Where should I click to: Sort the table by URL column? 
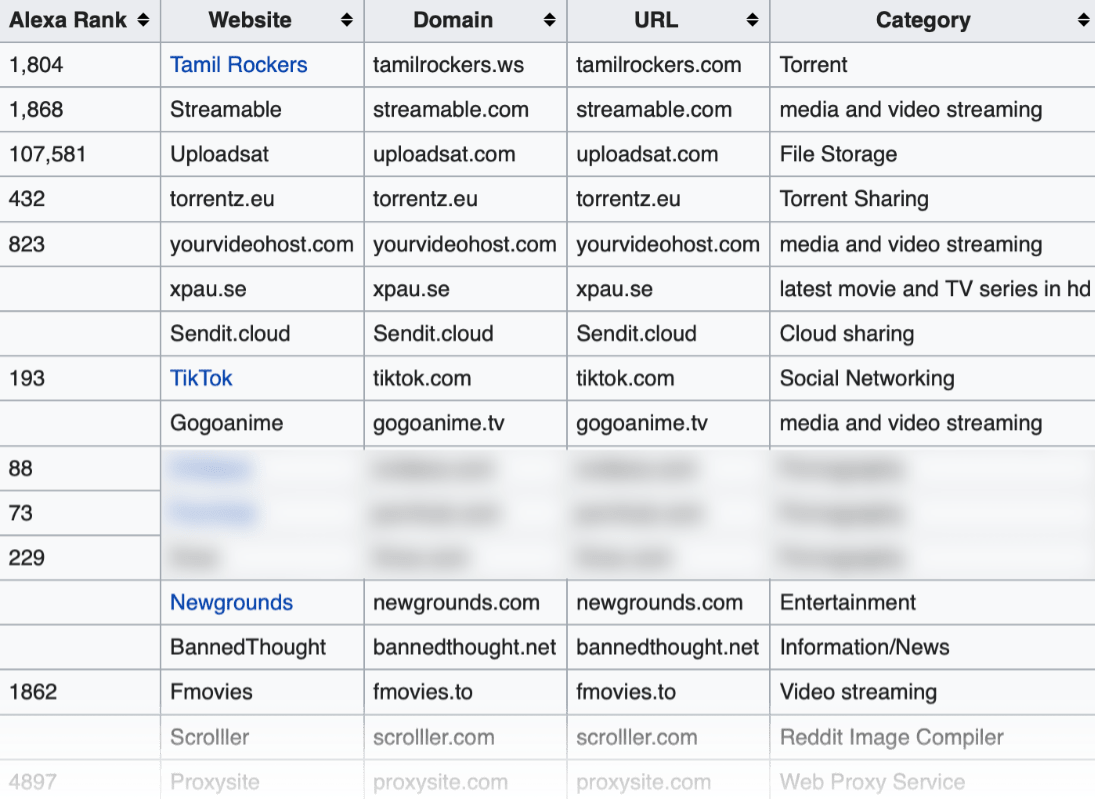pyautogui.click(x=750, y=20)
